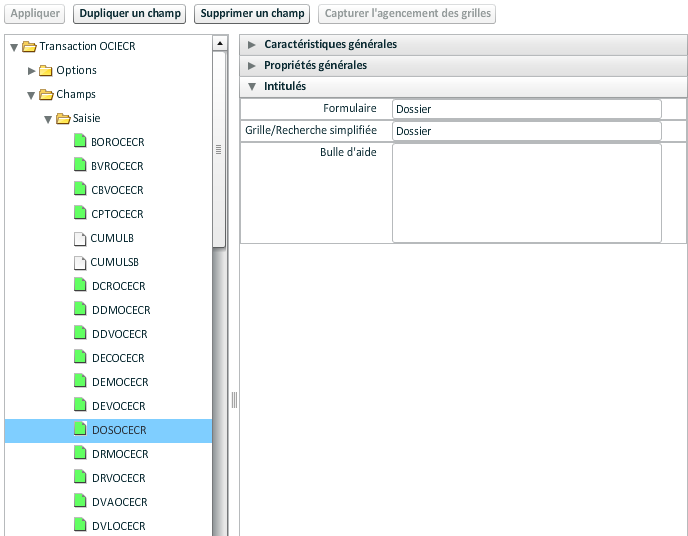Click the green icon next to BOROCECR
This screenshot has height=536, width=688.
[81, 142]
